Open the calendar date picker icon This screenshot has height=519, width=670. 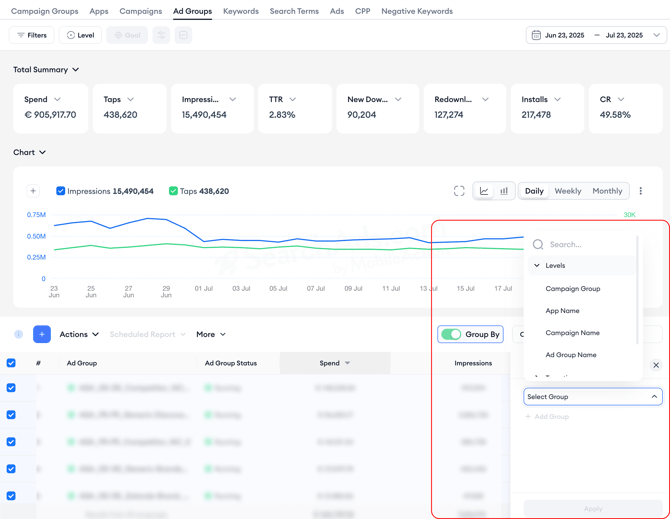536,35
